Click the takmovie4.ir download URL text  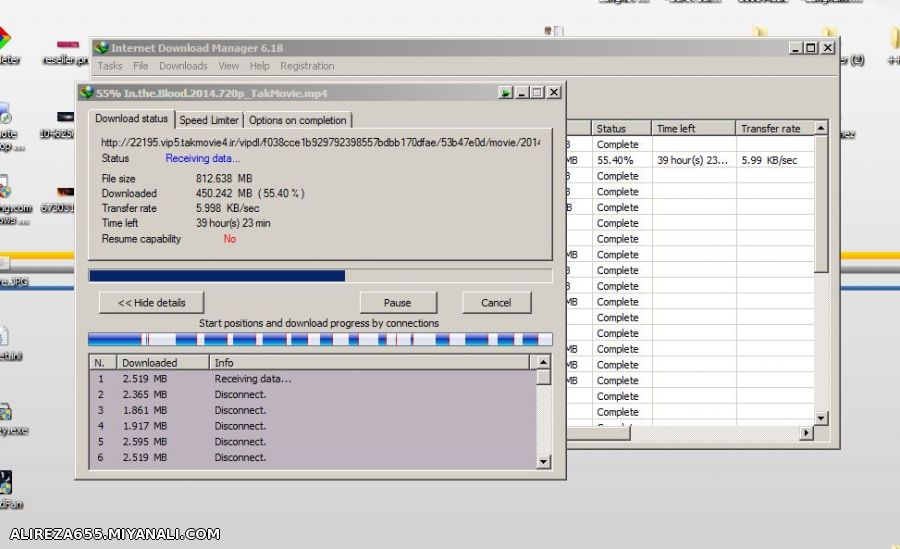click(320, 142)
